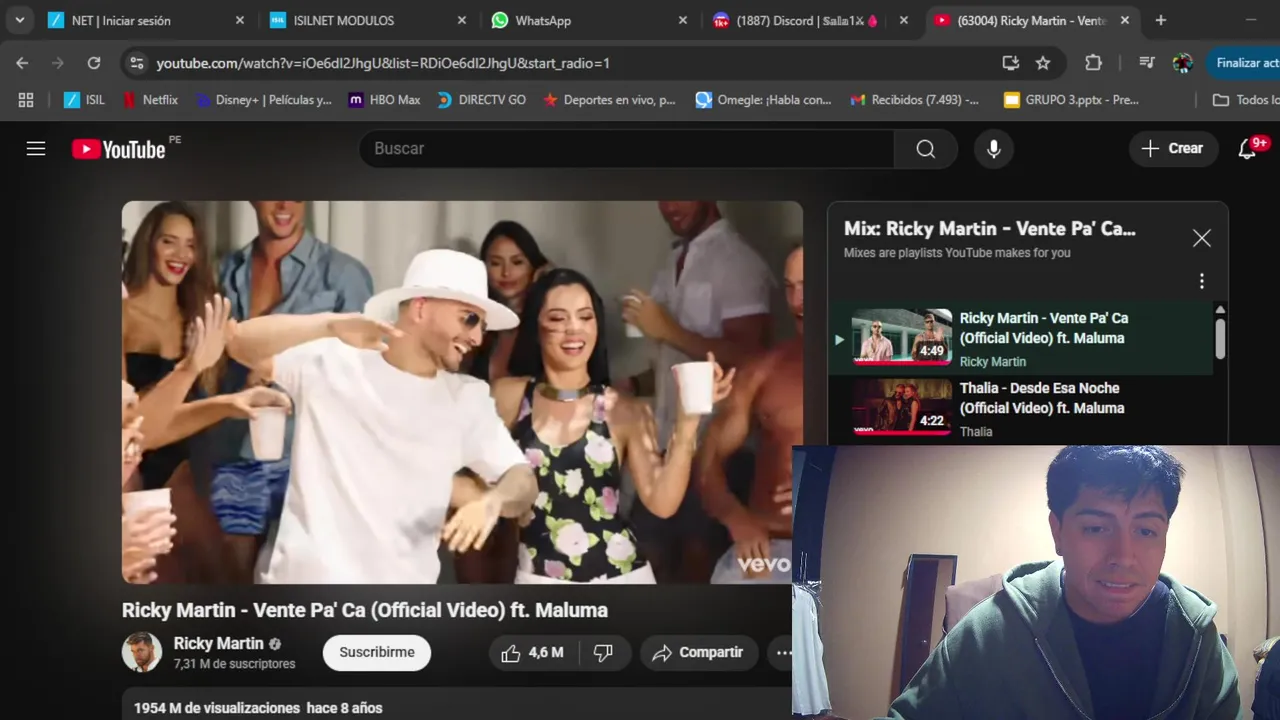This screenshot has width=1280, height=720.
Task: Click the video title text
Action: click(365, 610)
